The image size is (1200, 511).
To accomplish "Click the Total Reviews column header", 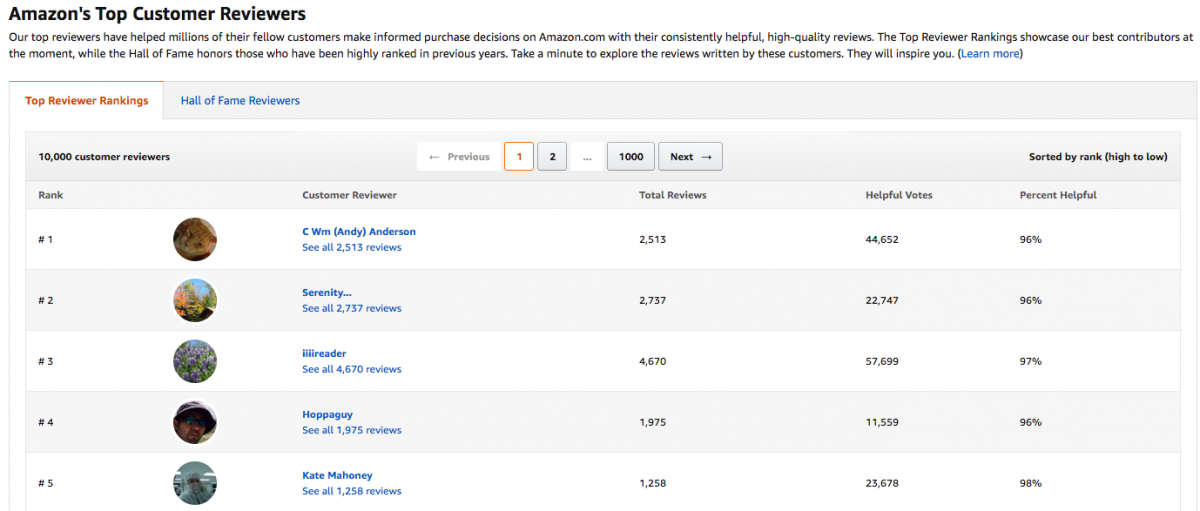I will [673, 195].
